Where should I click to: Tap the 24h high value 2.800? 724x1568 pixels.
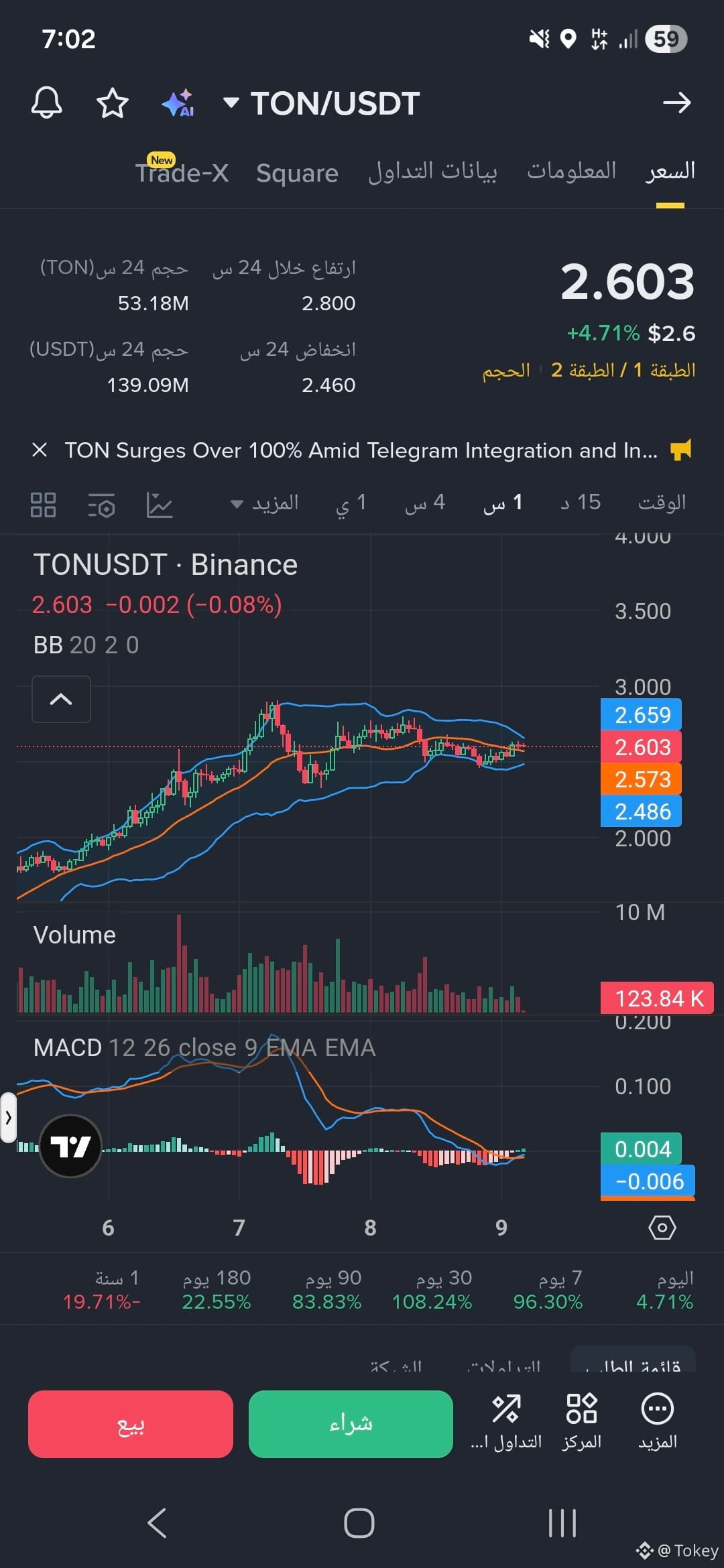tap(328, 304)
